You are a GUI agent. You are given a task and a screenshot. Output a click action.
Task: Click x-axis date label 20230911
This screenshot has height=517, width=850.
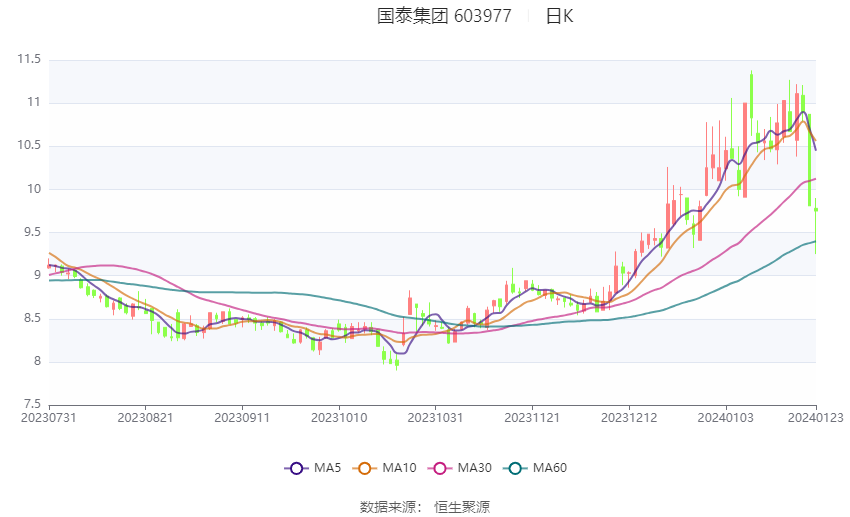(x=242, y=418)
